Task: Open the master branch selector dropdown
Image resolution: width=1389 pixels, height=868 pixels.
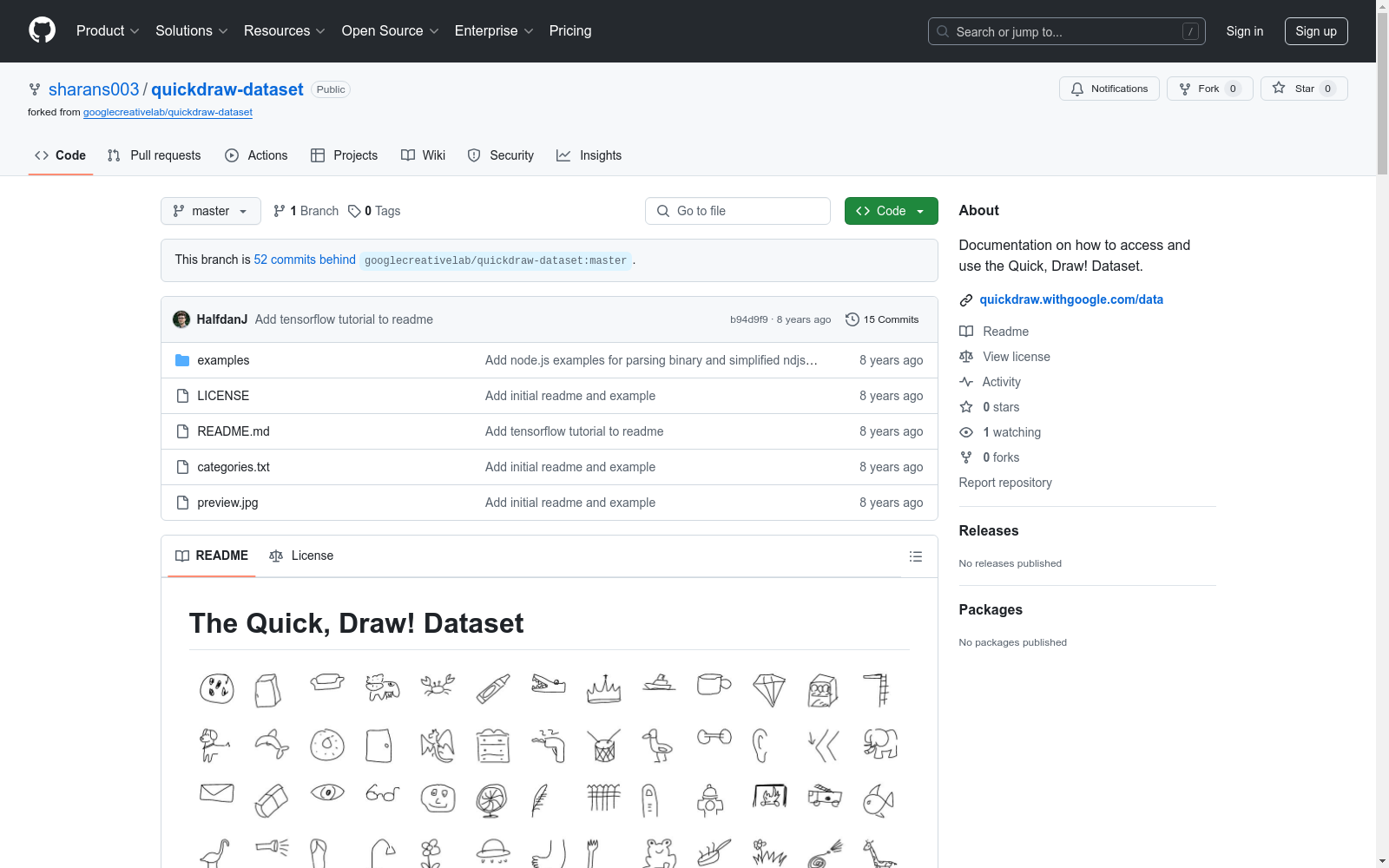Action: point(211,211)
